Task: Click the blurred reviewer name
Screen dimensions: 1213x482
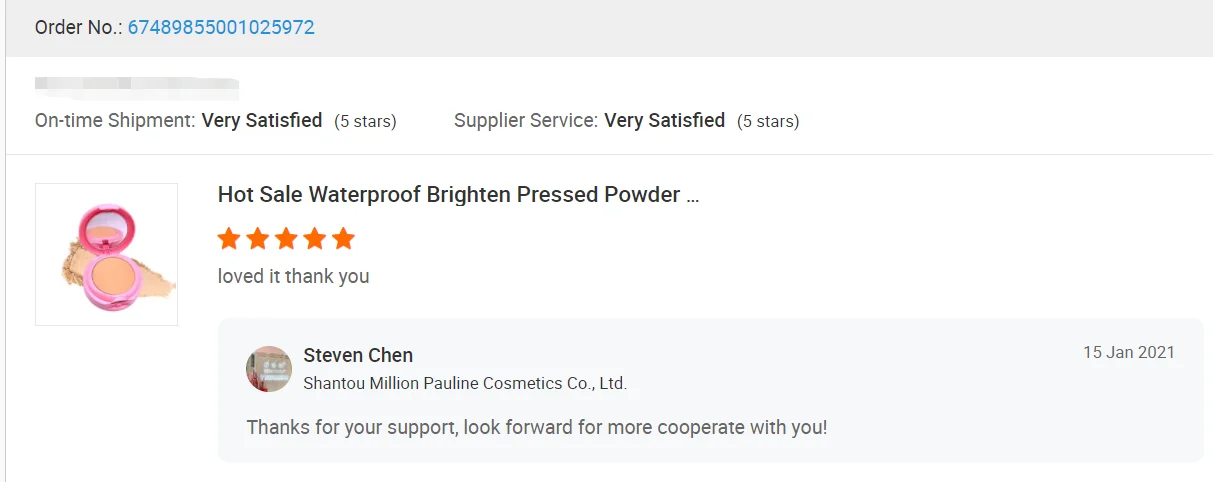Action: (x=136, y=84)
